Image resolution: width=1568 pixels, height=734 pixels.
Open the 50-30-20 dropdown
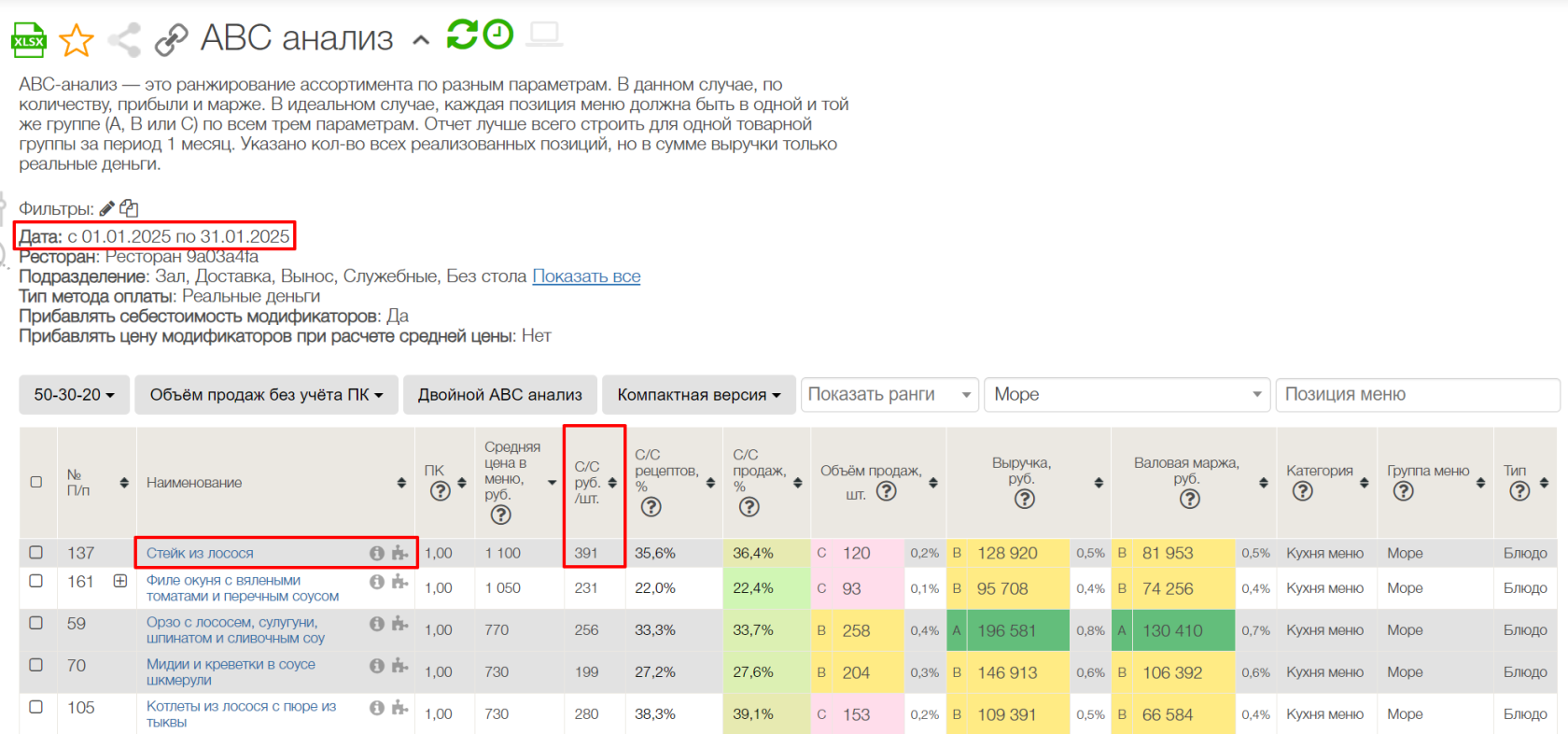pos(75,395)
